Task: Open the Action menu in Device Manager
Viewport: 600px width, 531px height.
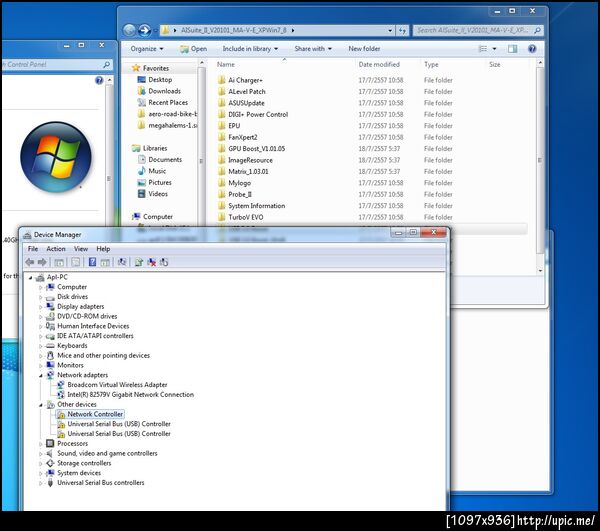Action: pyautogui.click(x=56, y=249)
